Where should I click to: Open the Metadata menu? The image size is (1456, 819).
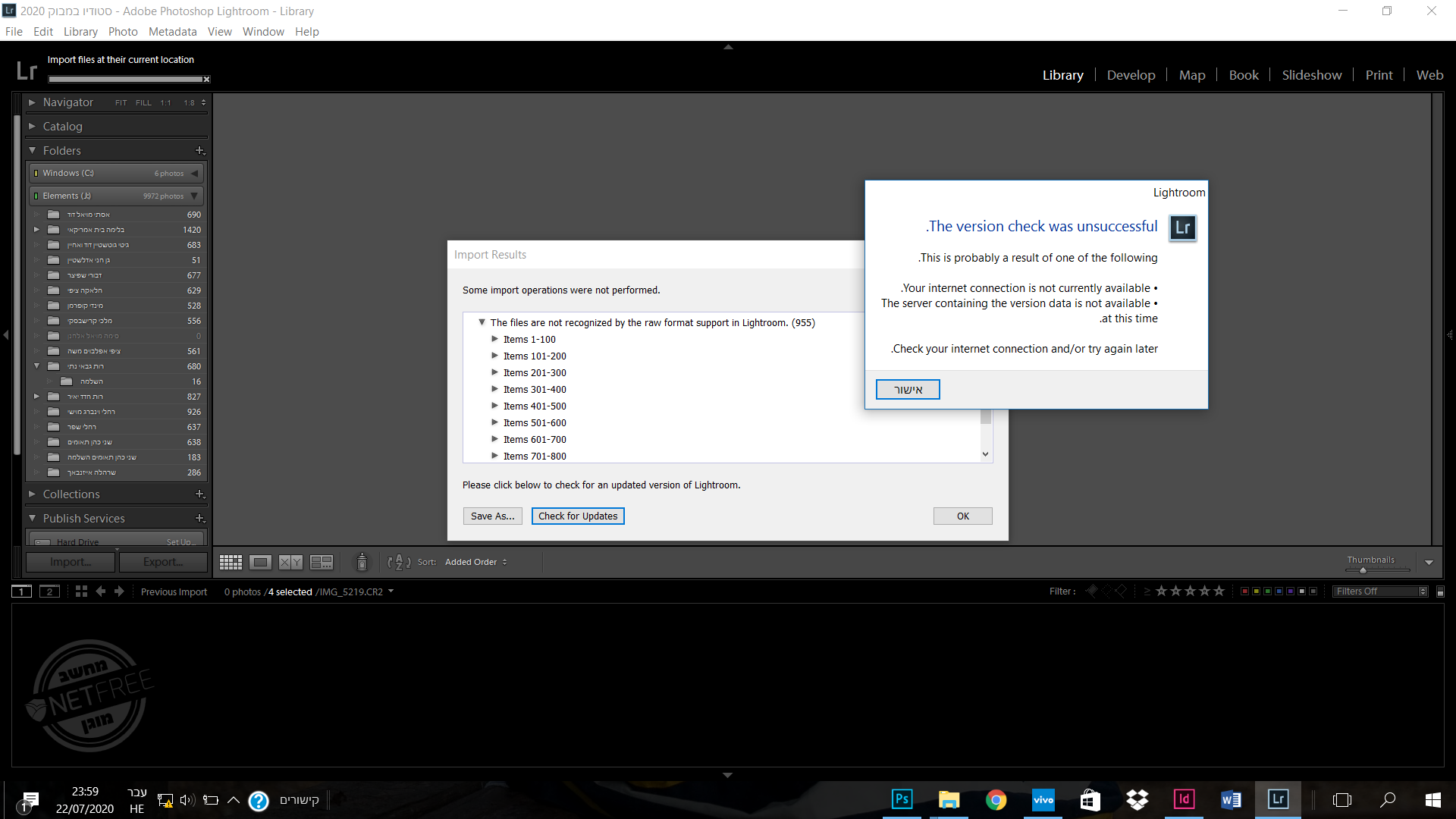tap(172, 32)
